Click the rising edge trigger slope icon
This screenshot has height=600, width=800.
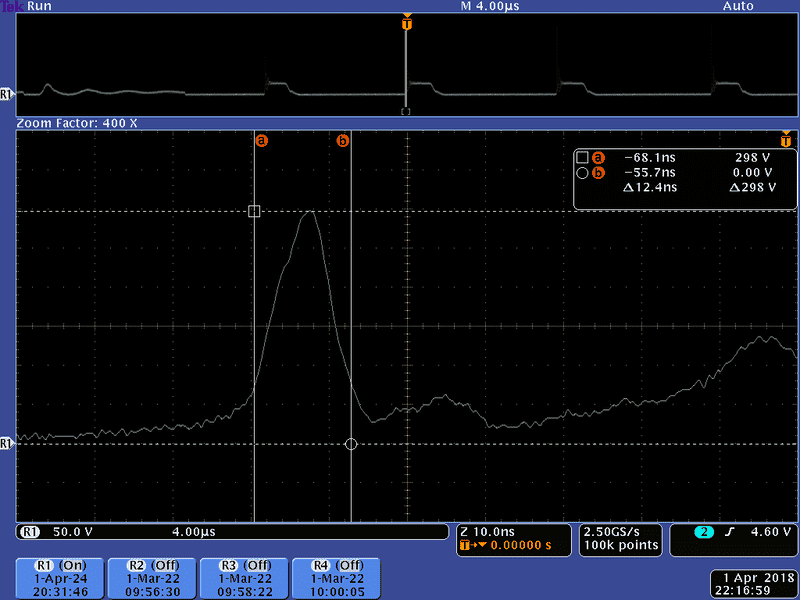[730, 532]
